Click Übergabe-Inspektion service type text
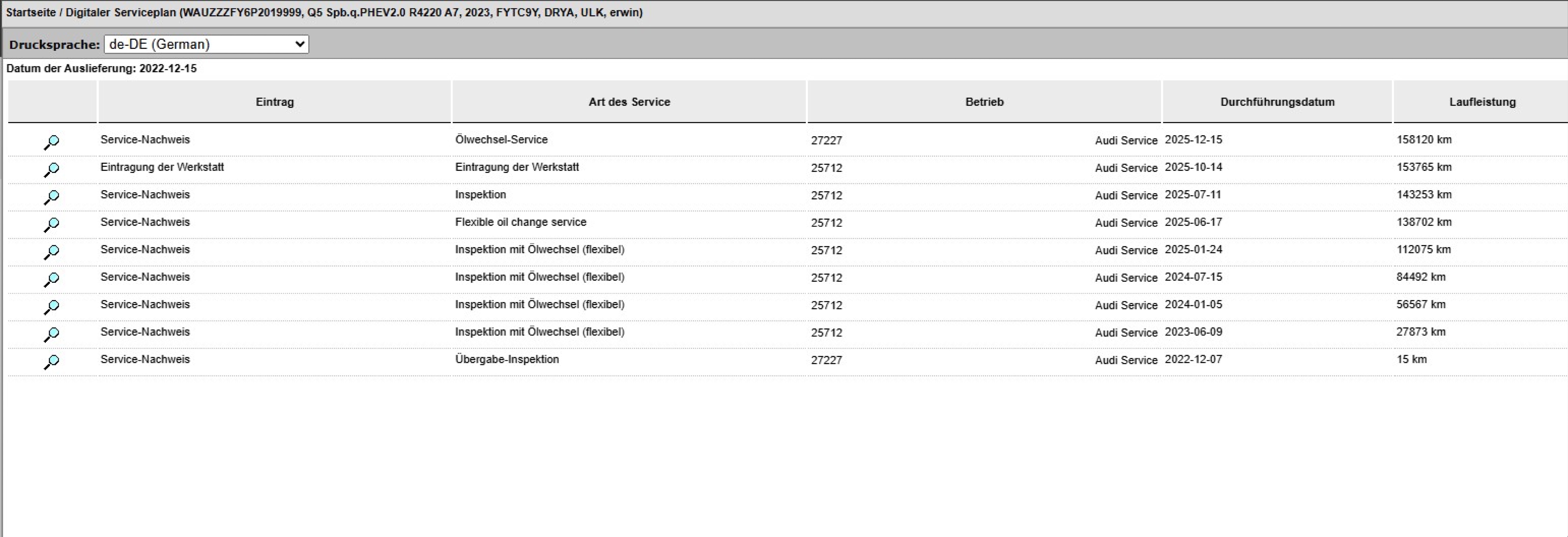This screenshot has width=1568, height=537. (507, 359)
